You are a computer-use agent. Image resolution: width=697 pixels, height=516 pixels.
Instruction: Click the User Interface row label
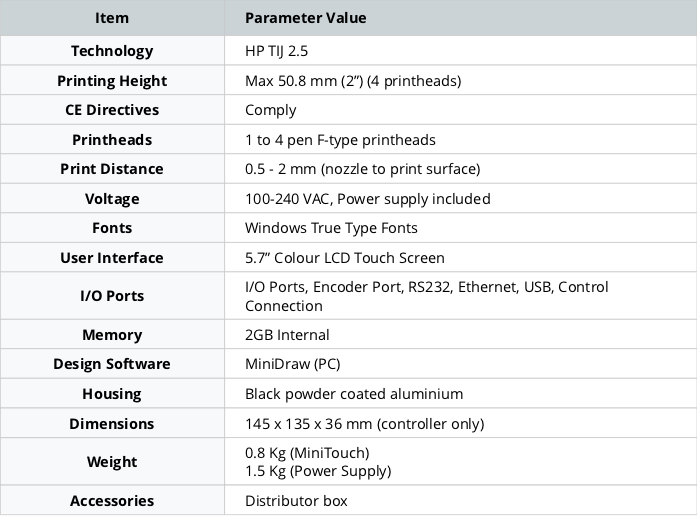click(x=112, y=258)
